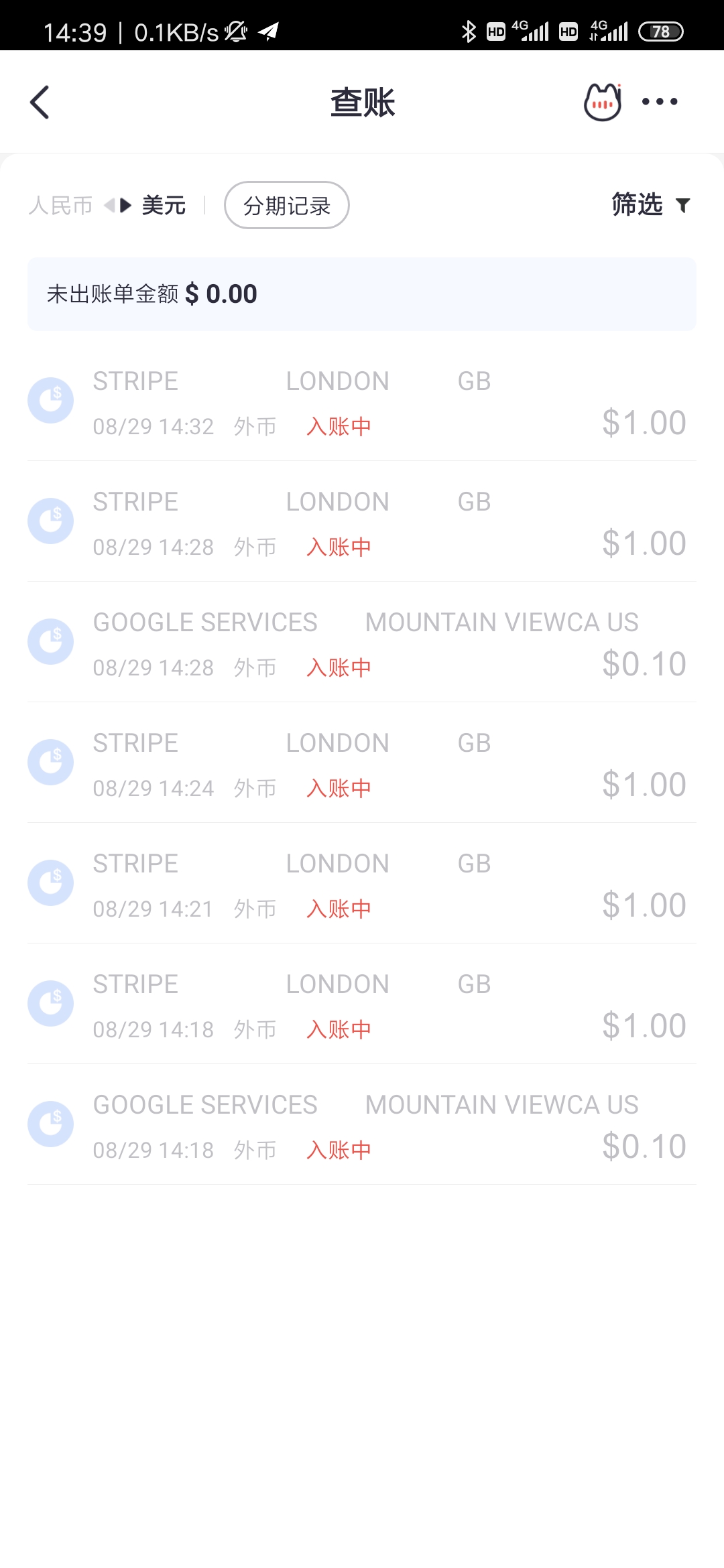Tap the back arrow icon
The width and height of the screenshot is (724, 1568).
click(x=40, y=103)
